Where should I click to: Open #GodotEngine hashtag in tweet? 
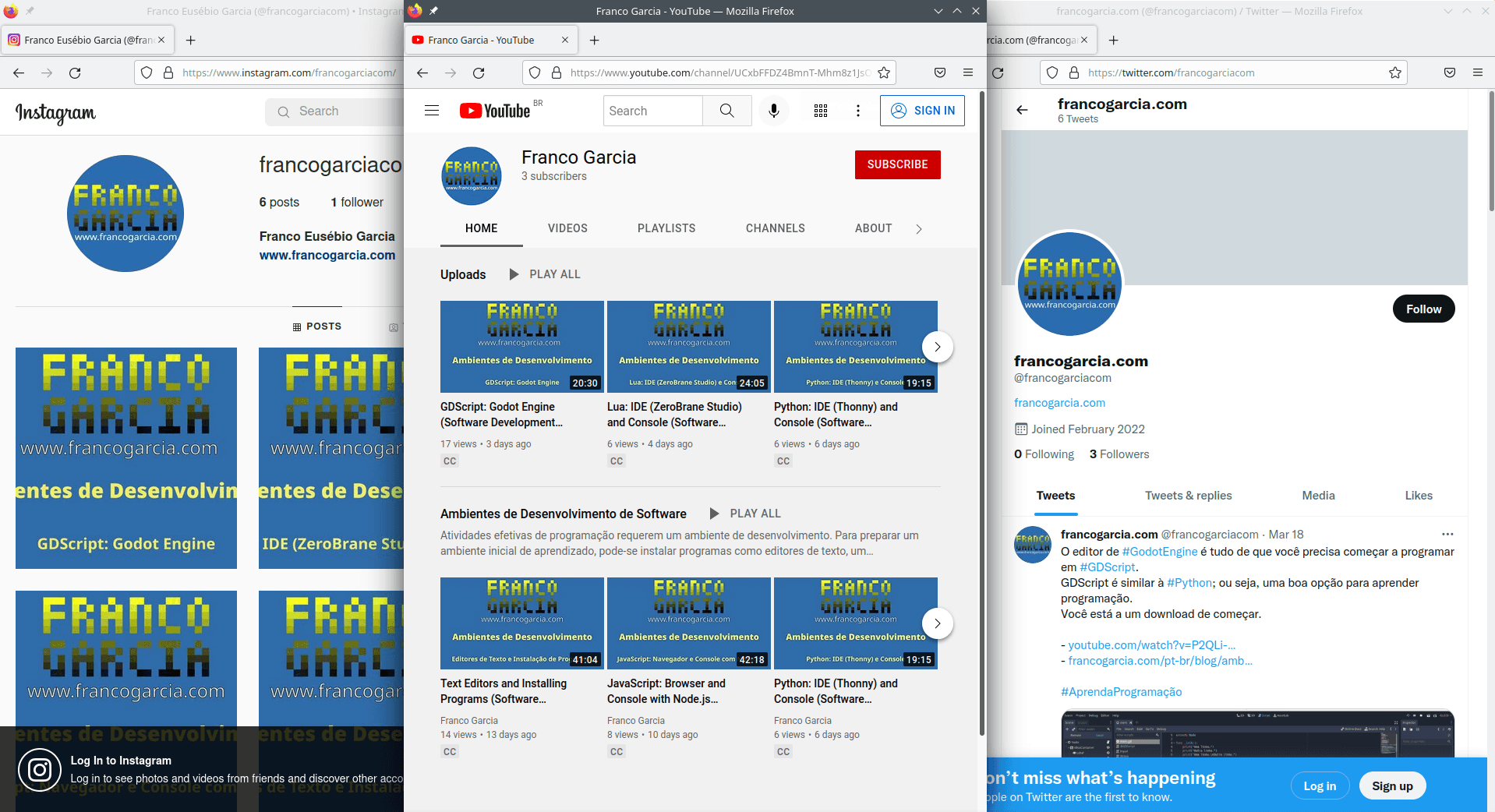click(x=1160, y=552)
